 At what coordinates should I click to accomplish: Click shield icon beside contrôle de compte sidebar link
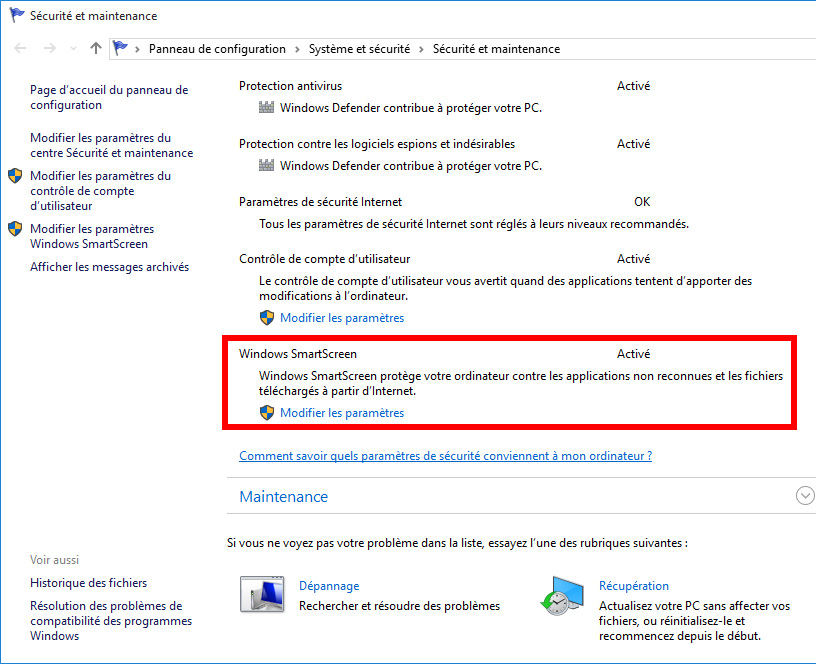(x=15, y=176)
